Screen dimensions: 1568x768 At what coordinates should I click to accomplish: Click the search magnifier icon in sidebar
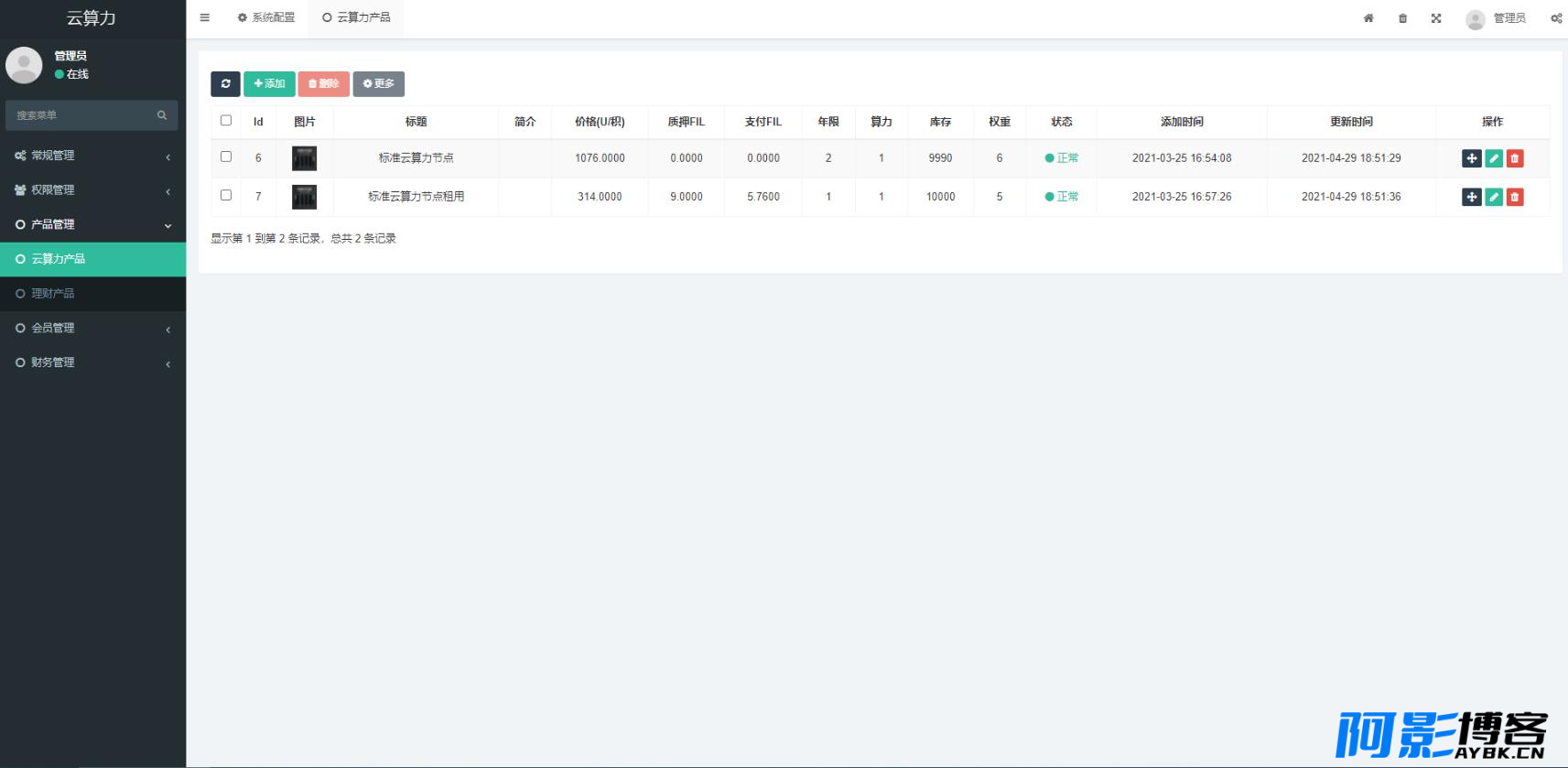coord(162,115)
